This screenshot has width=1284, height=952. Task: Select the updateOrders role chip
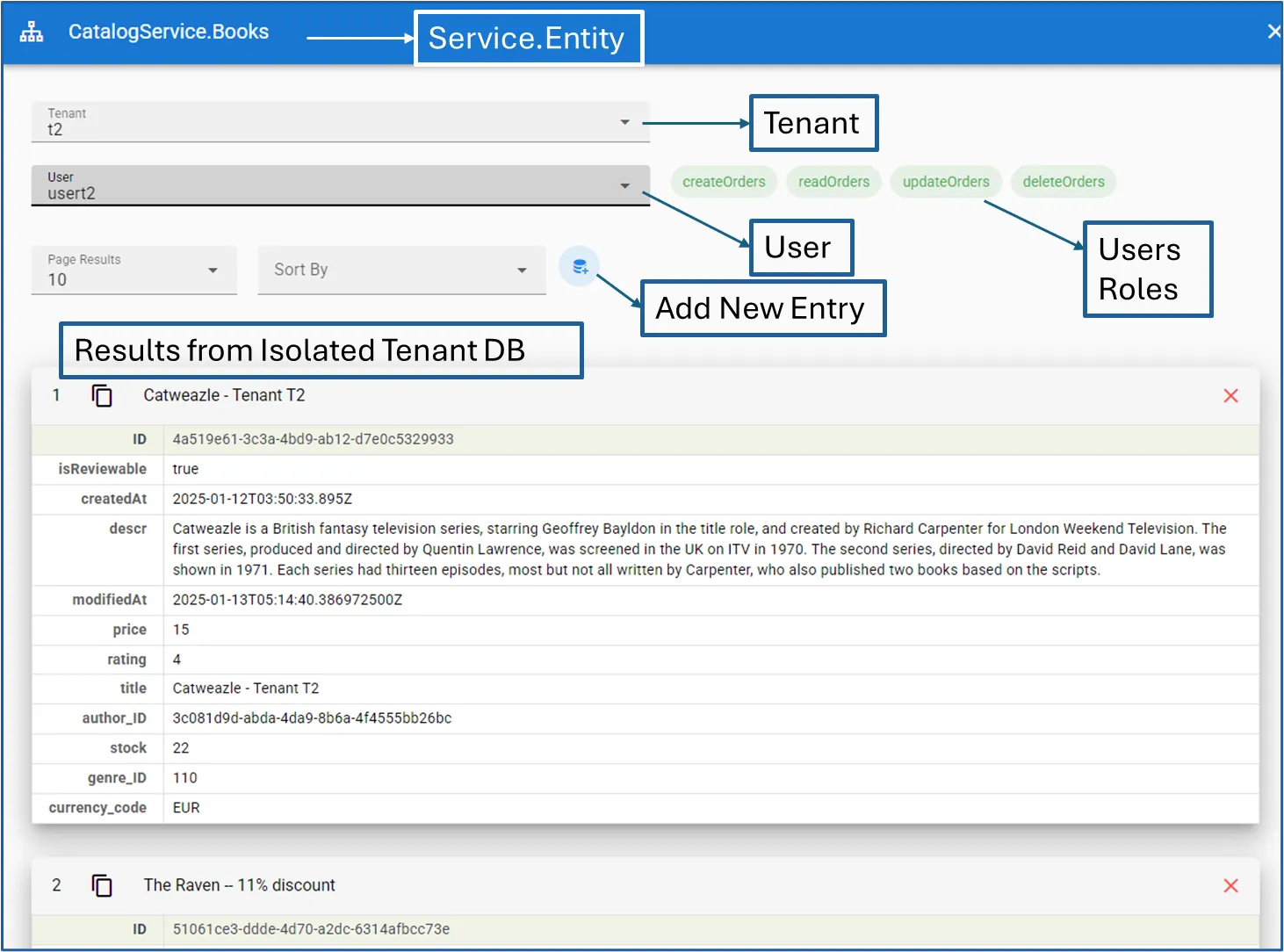click(x=946, y=182)
